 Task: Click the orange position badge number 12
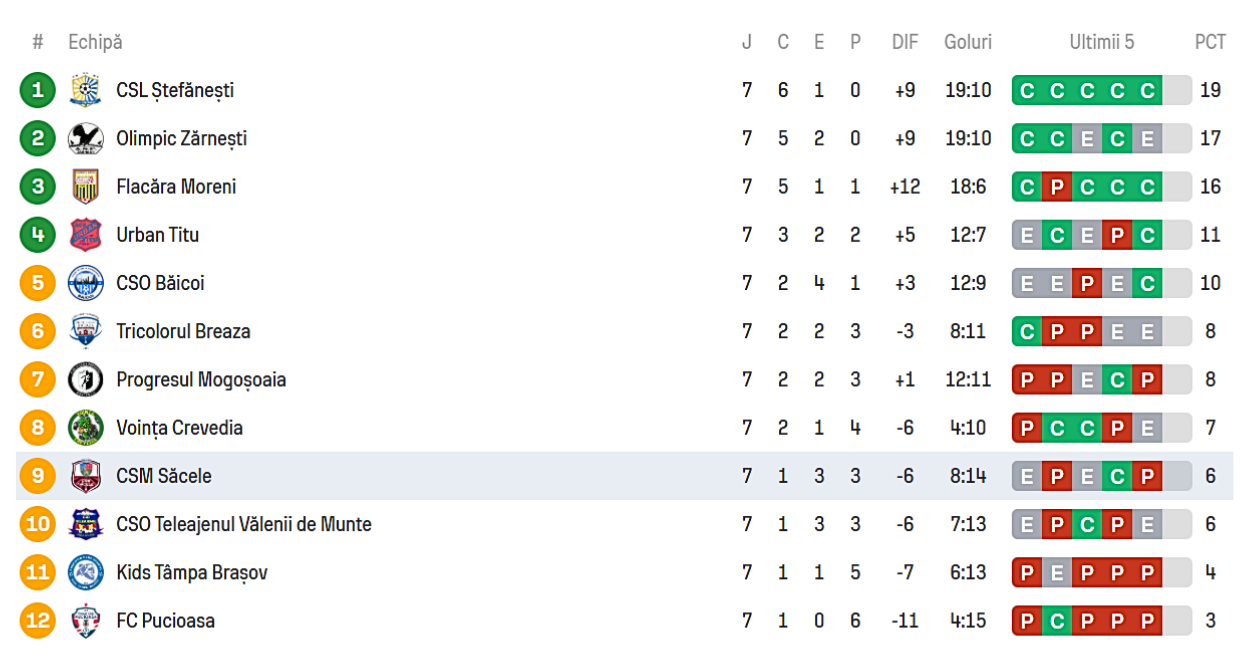38,621
